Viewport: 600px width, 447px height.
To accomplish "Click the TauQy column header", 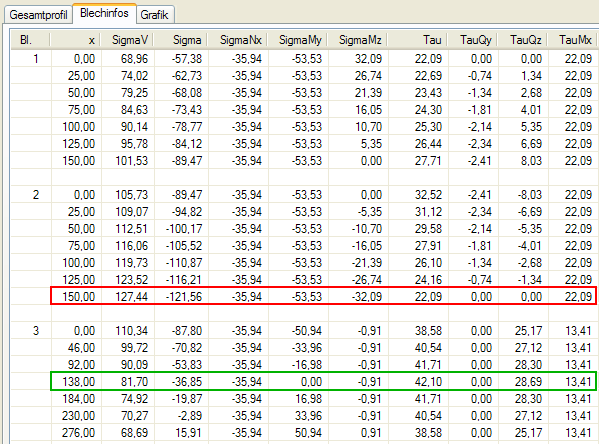I will tap(476, 39).
